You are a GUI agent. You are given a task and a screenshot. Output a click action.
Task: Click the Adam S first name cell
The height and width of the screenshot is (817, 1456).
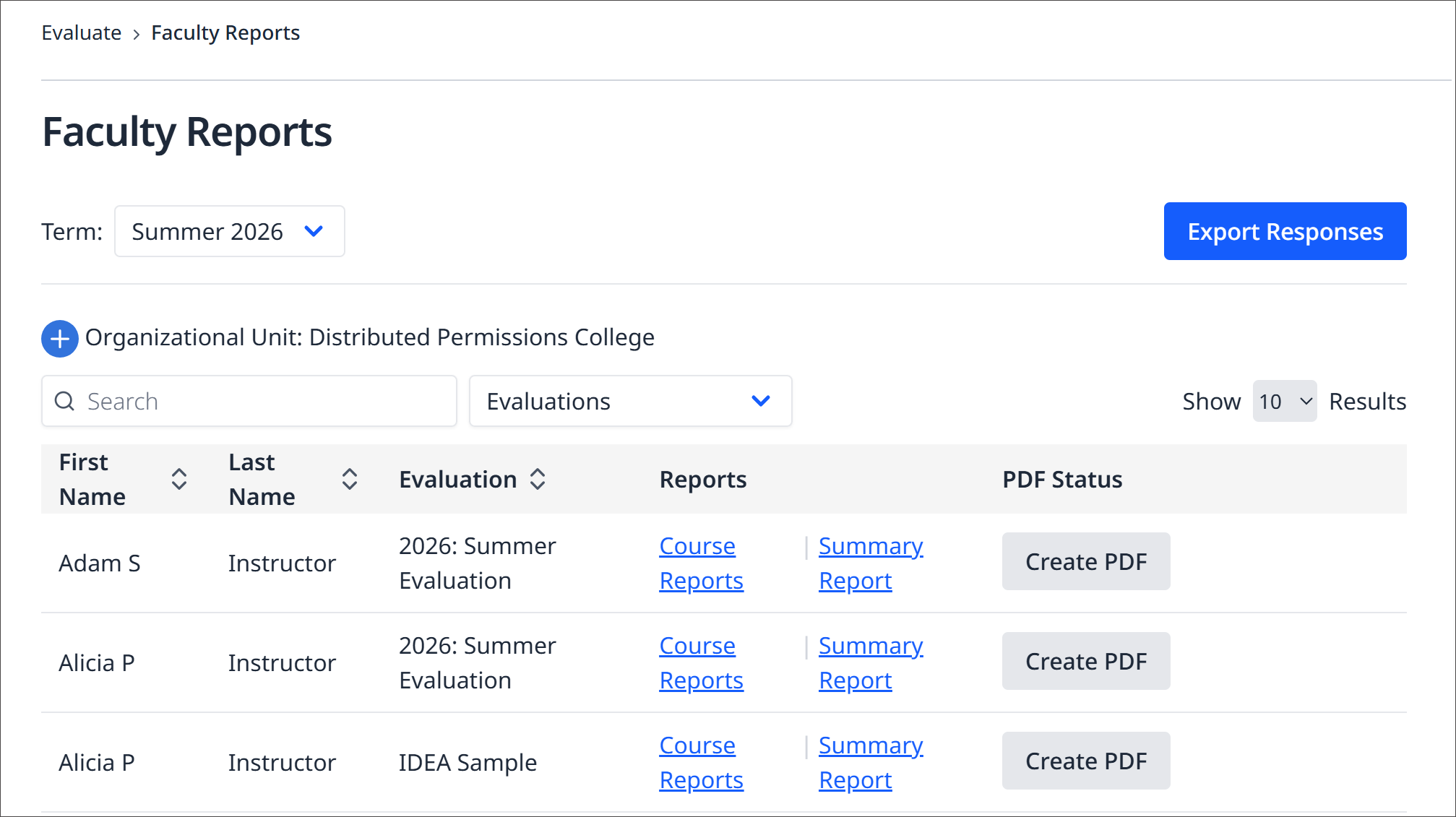[100, 563]
